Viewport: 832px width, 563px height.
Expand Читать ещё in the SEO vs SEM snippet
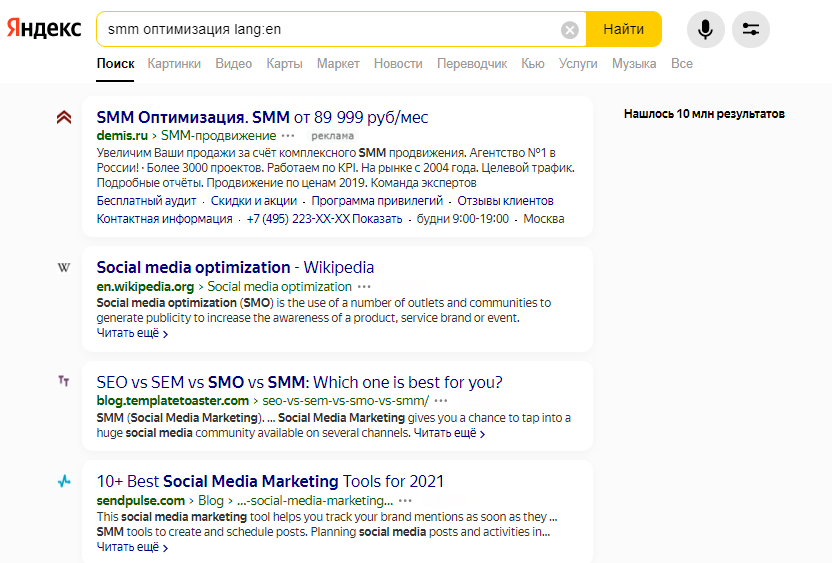point(449,433)
